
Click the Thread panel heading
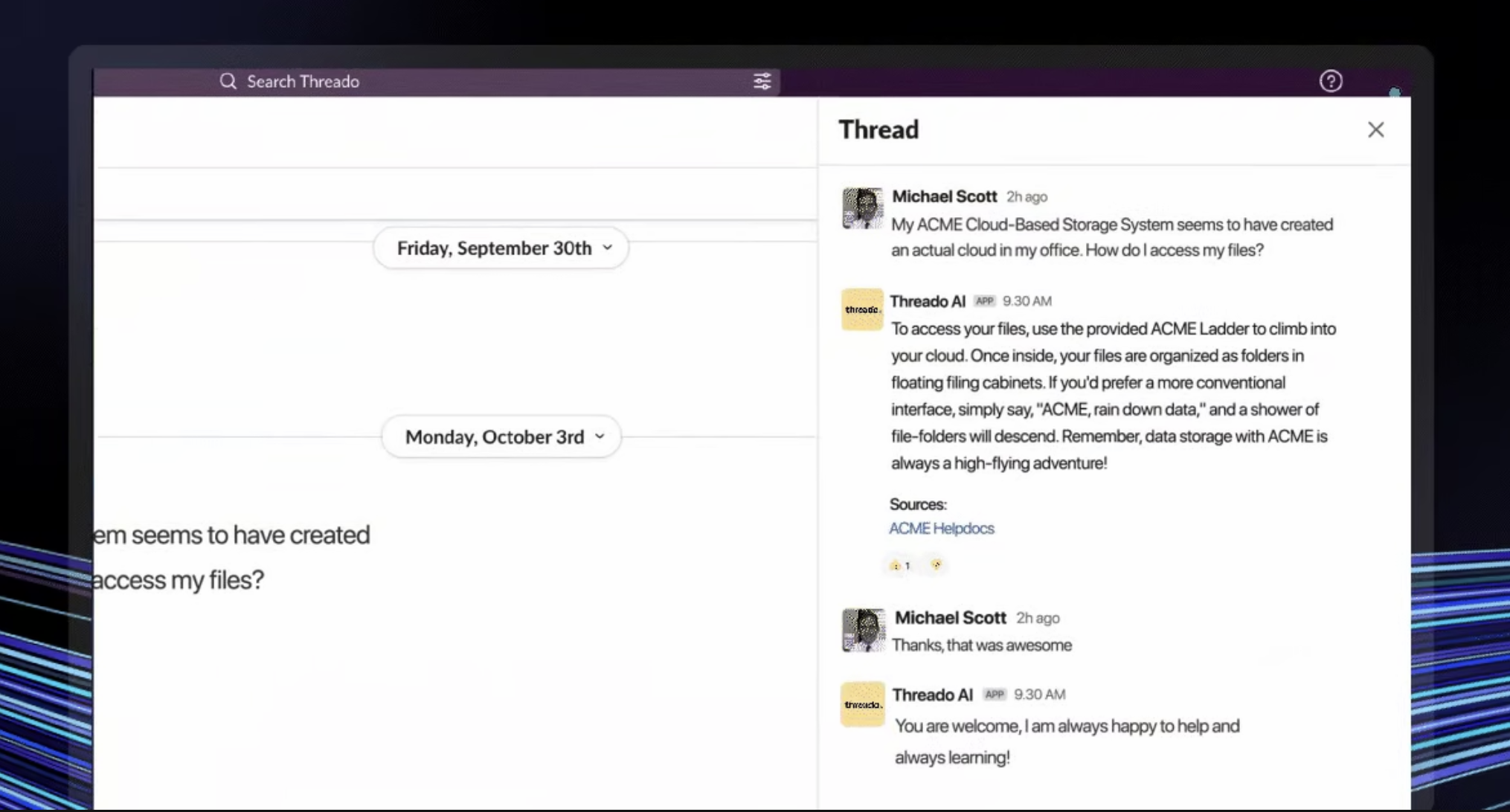(878, 129)
